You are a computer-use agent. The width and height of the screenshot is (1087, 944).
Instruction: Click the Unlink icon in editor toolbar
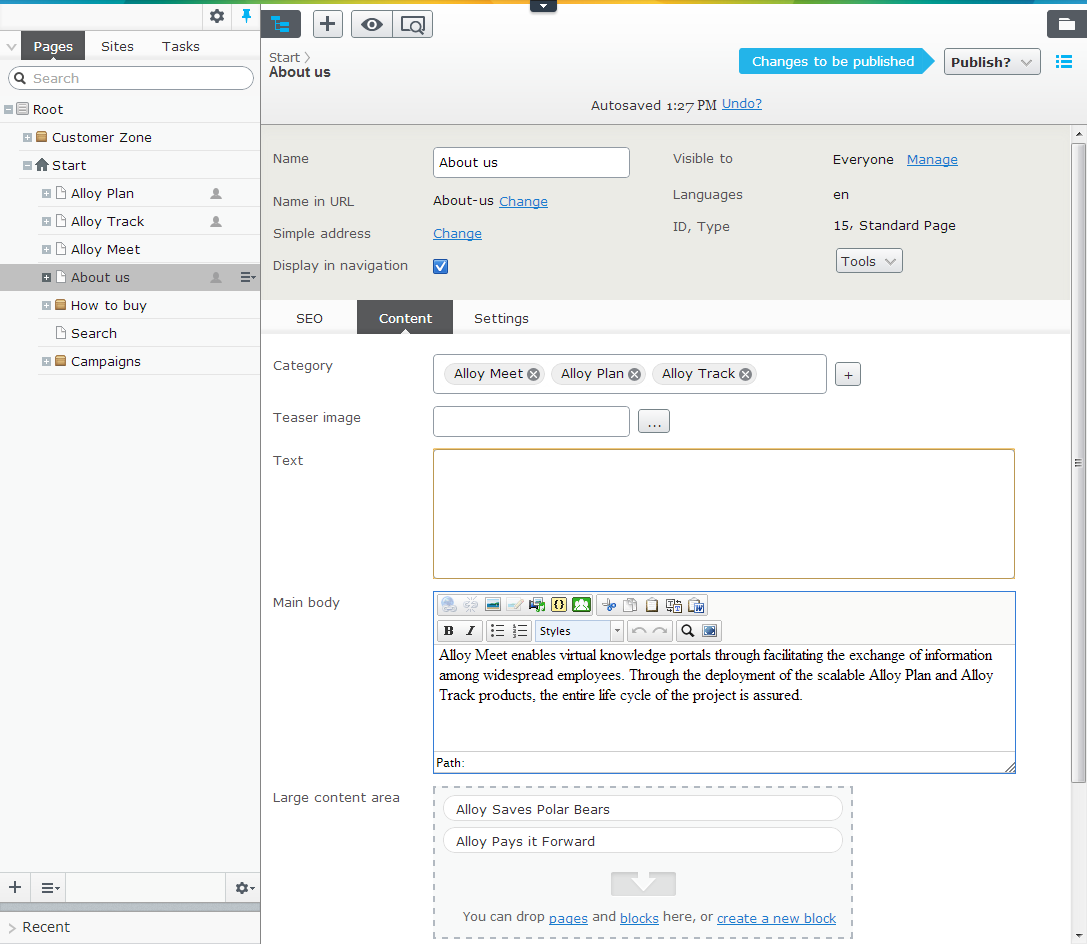[x=471, y=605]
